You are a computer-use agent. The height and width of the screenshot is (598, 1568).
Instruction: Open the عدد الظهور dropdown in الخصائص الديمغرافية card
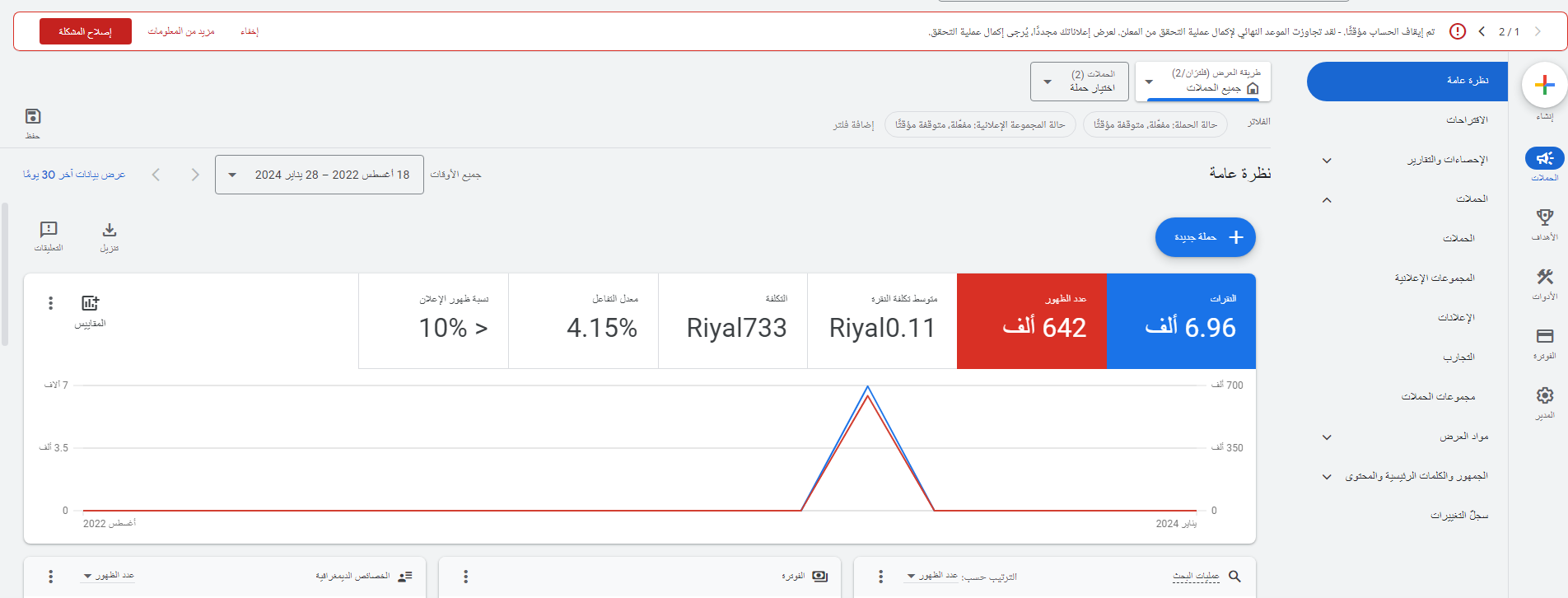pyautogui.click(x=109, y=576)
